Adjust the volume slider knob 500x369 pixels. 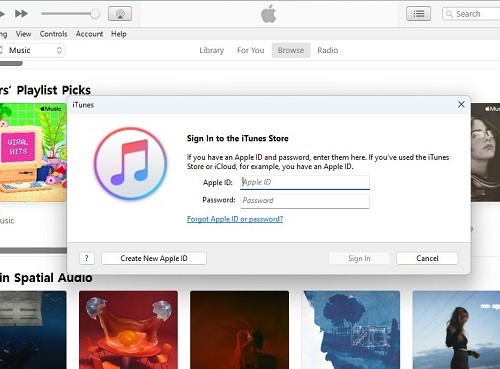coord(95,14)
